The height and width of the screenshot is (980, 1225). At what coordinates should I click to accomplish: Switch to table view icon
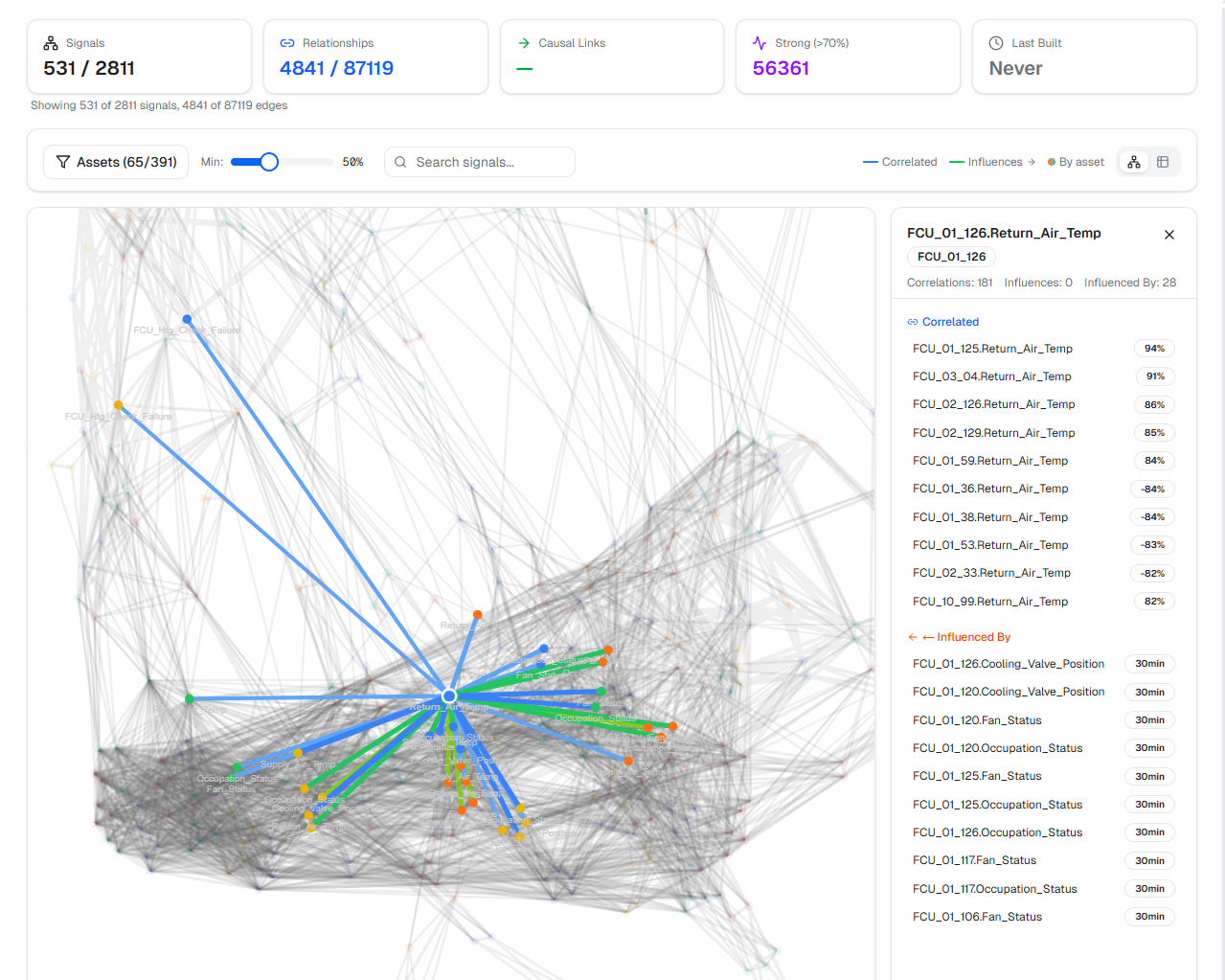(1163, 162)
